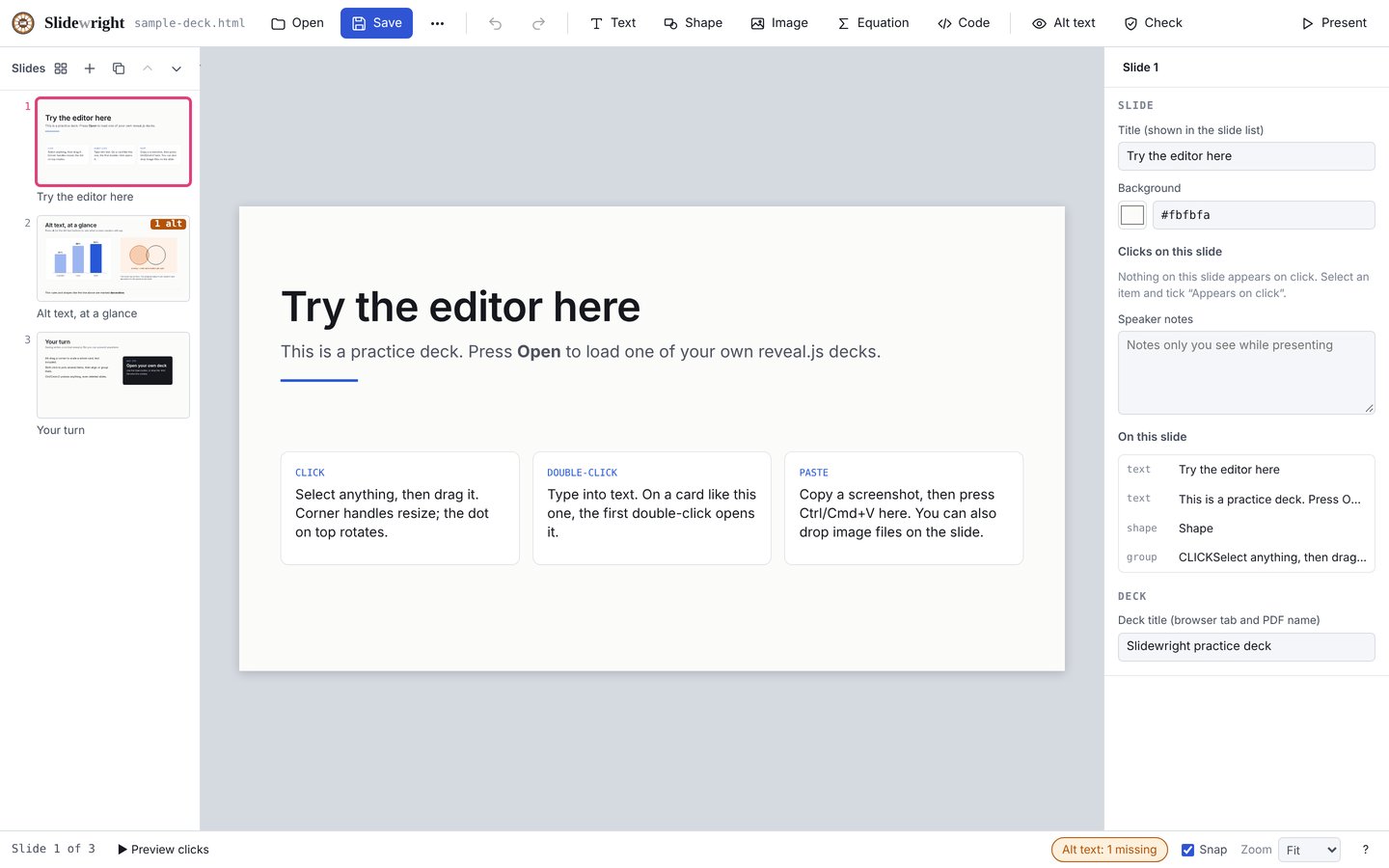Click the background hex field #fbfbfa
This screenshot has height=868, width=1389.
(x=1264, y=215)
